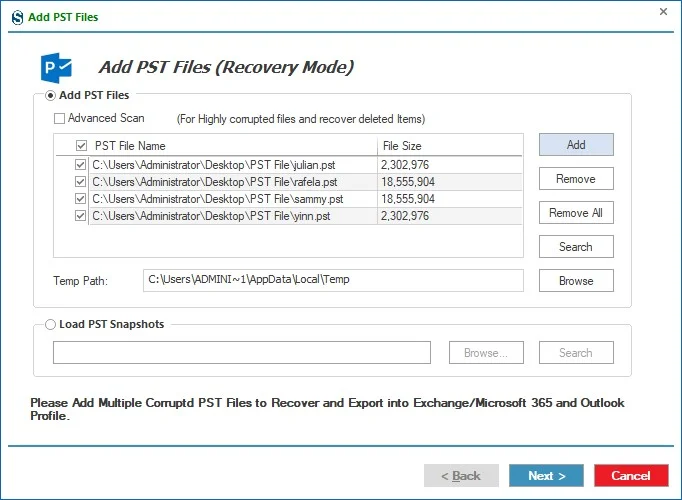
Task: Sort list by File Size column header
Action: pyautogui.click(x=450, y=146)
